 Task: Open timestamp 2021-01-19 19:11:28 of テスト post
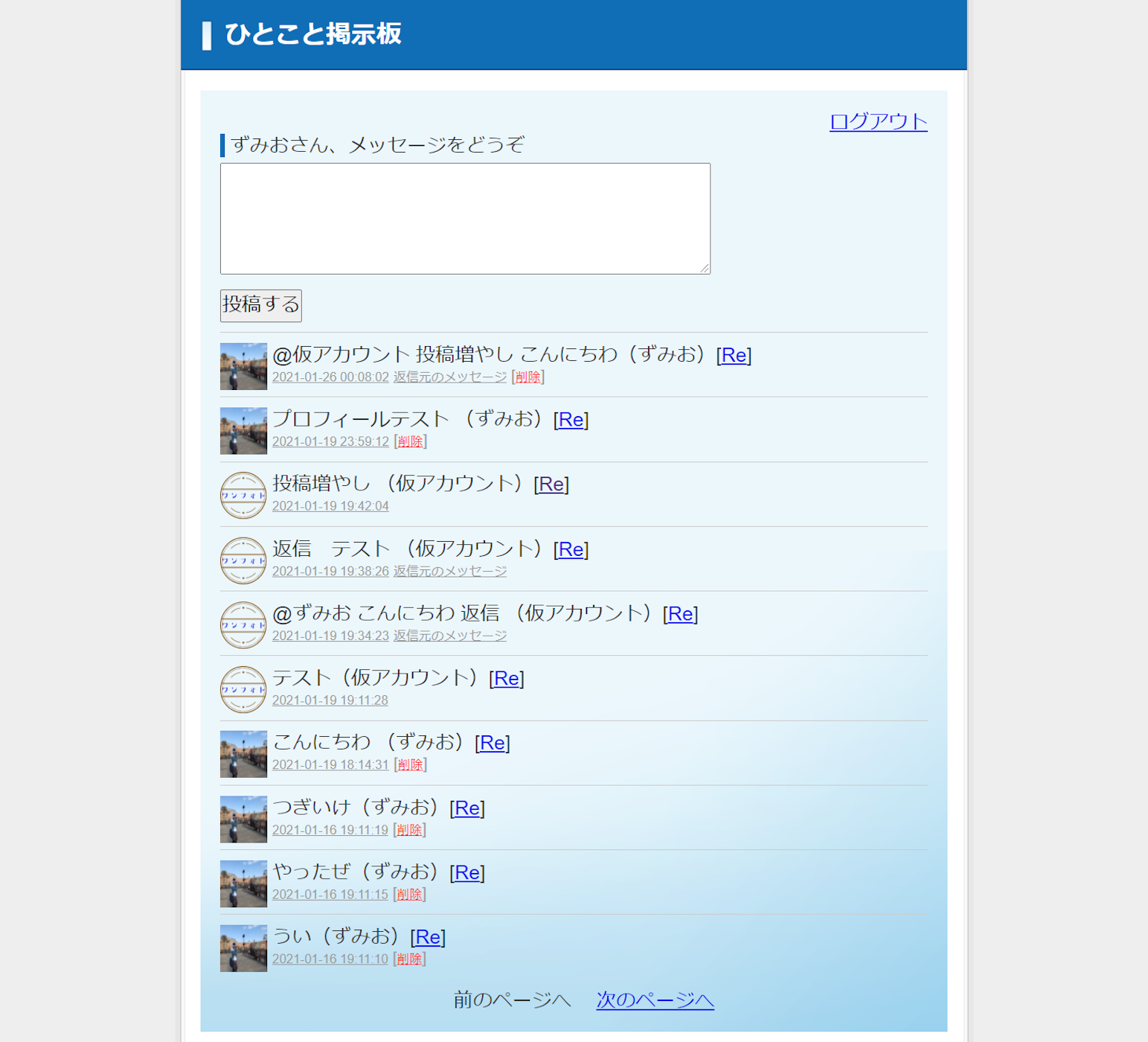(330, 700)
